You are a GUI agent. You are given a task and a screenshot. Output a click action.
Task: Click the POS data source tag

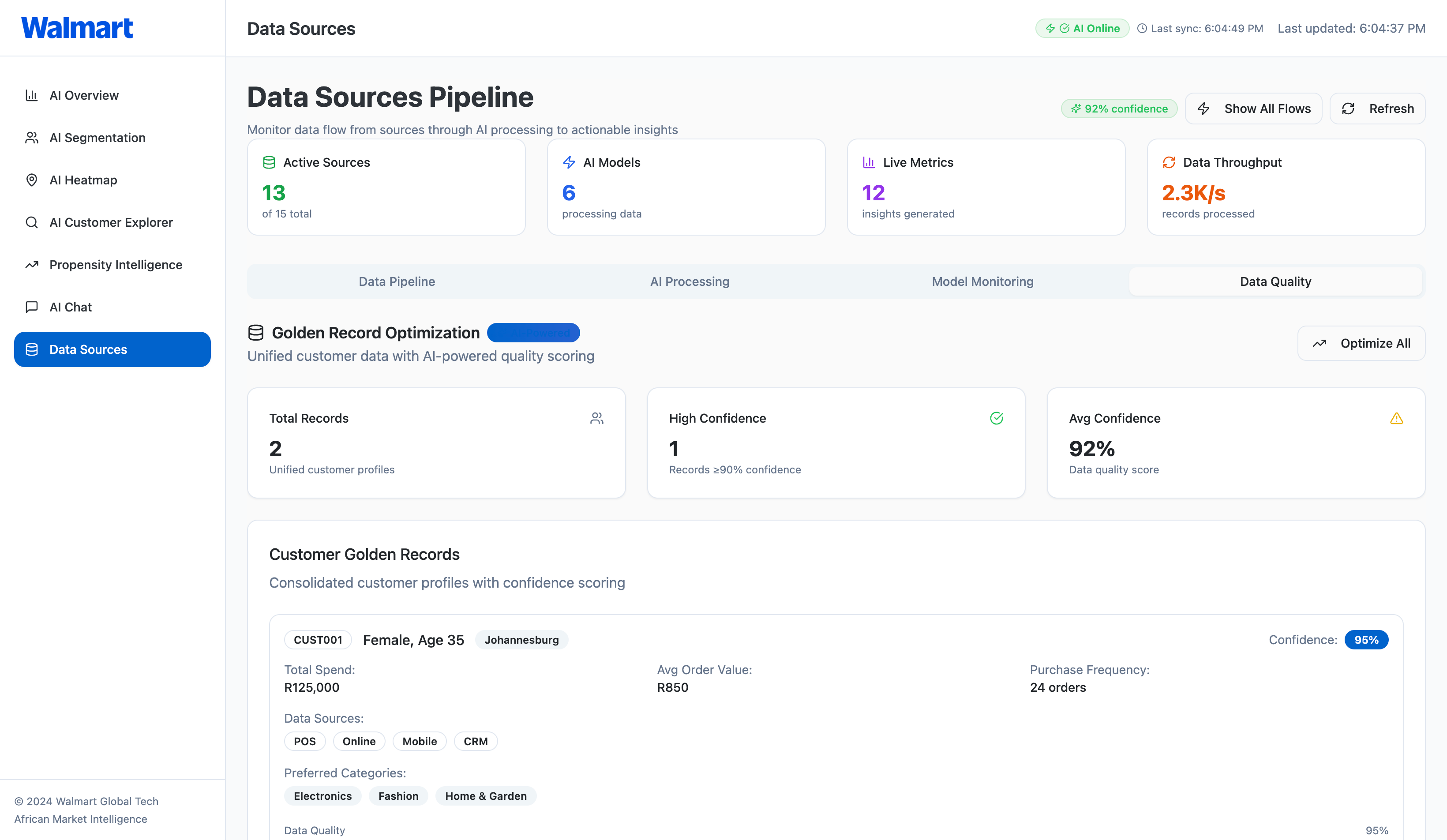point(305,741)
